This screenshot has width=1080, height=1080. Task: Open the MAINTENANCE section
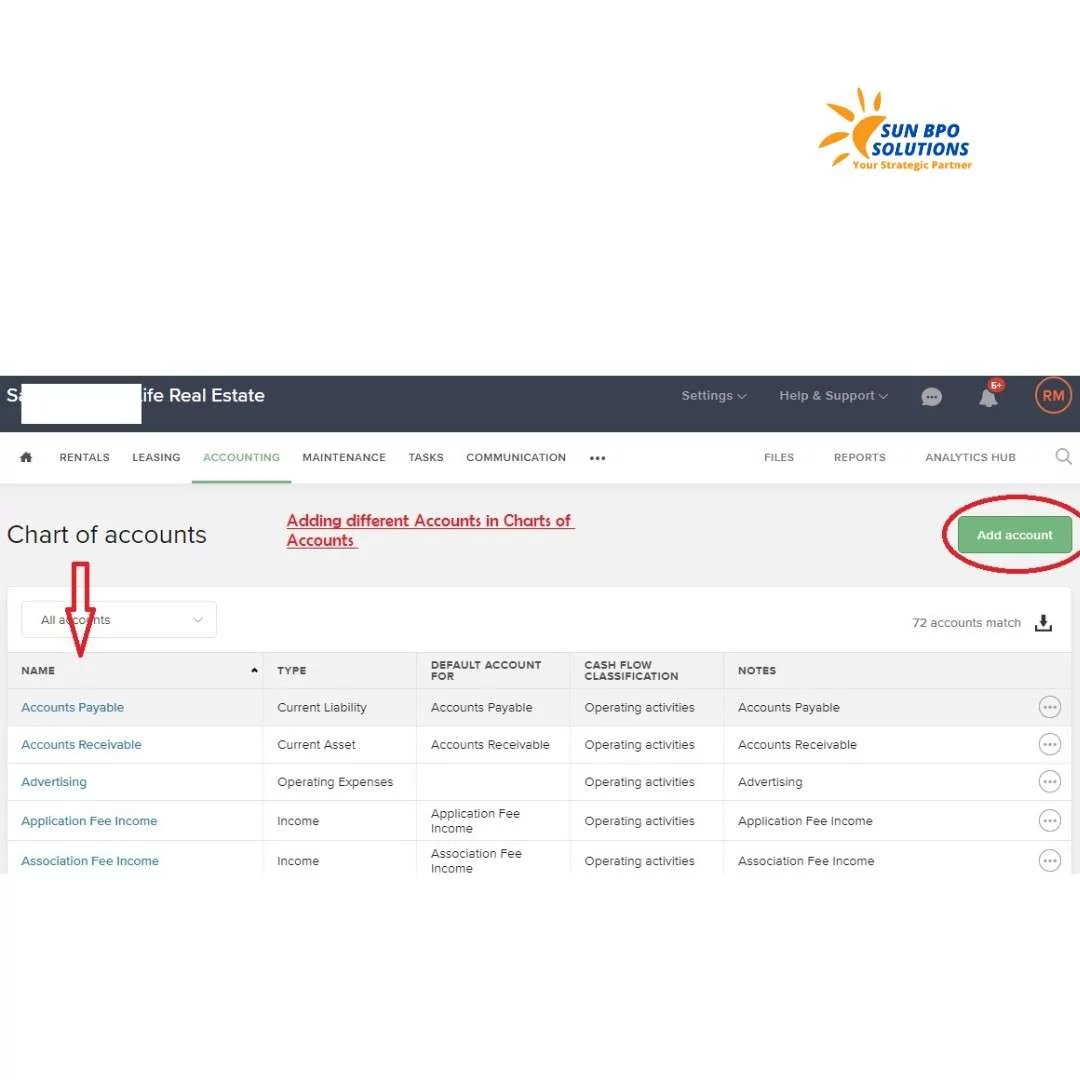[x=343, y=457]
